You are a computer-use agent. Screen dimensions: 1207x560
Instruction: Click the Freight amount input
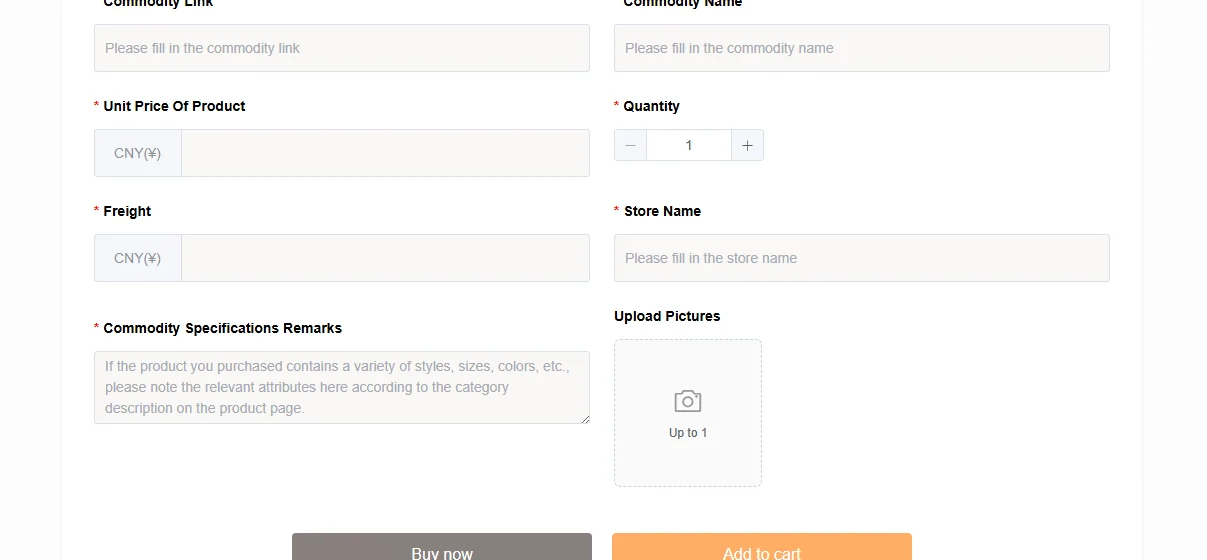pyautogui.click(x=386, y=258)
